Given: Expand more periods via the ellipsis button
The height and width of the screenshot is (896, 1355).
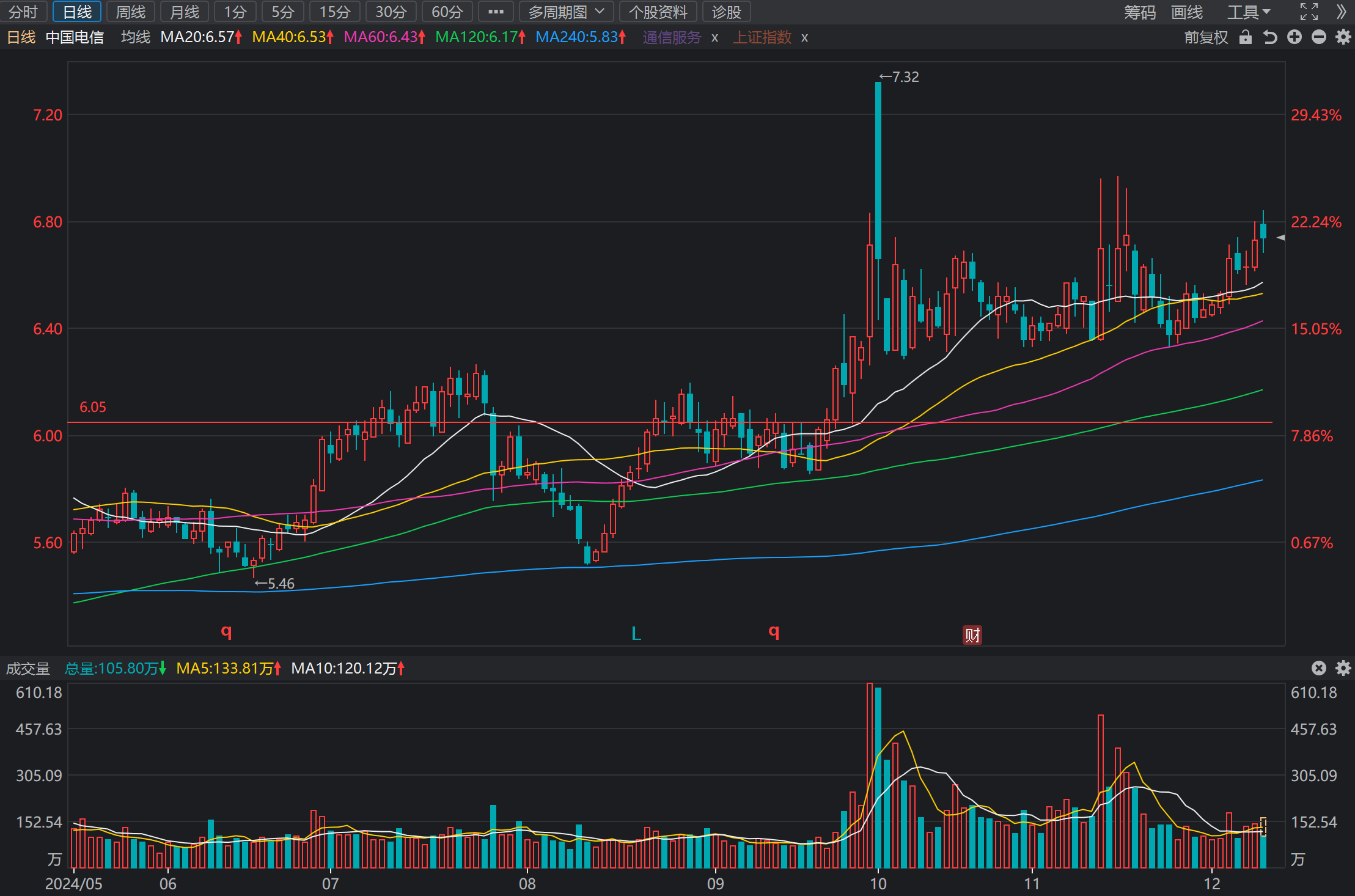Looking at the screenshot, I should [x=496, y=12].
